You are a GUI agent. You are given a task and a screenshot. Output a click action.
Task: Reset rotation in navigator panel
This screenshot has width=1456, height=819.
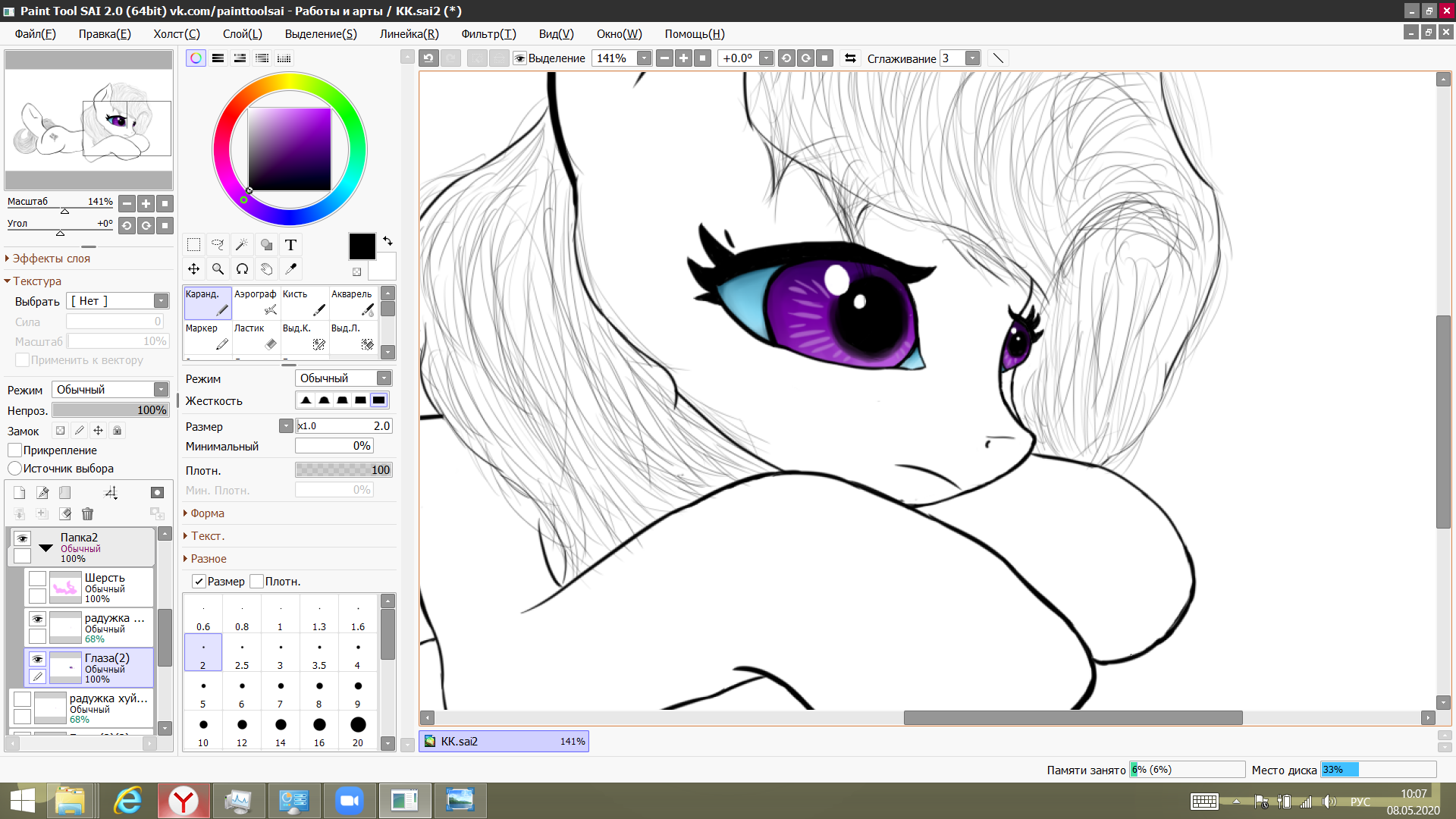[x=165, y=225]
